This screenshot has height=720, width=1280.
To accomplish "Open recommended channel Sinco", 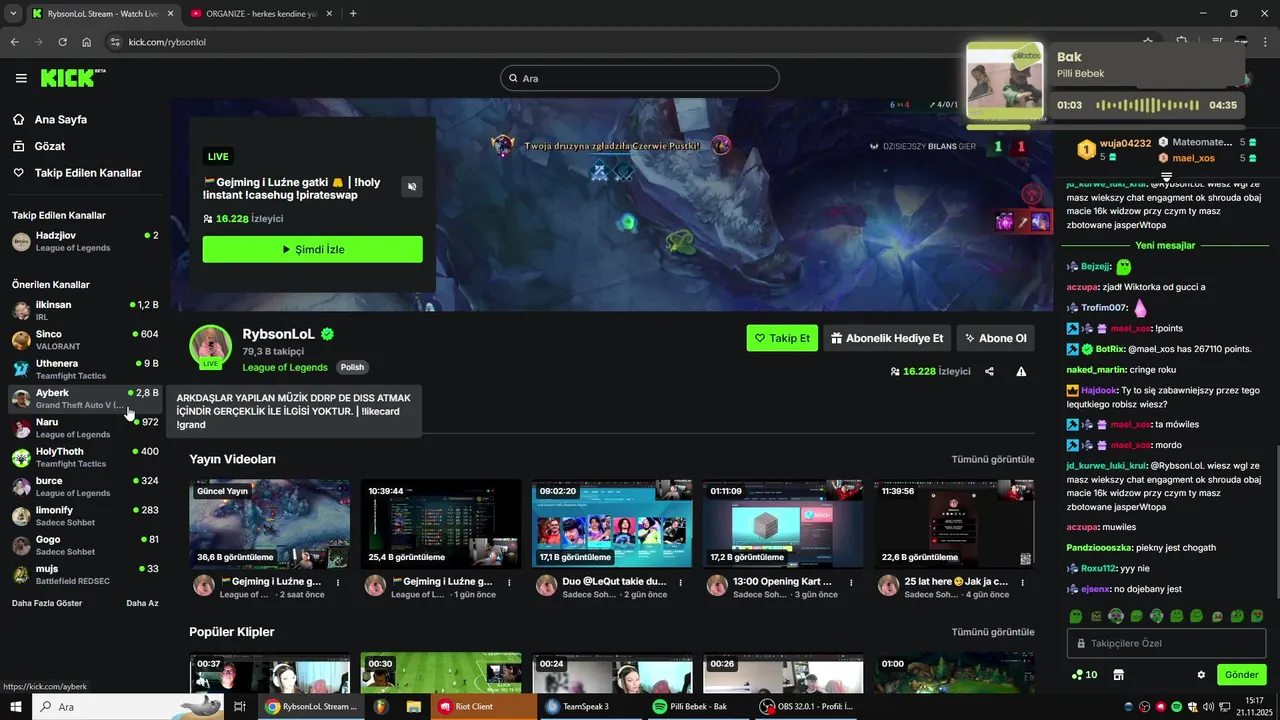I will coord(85,340).
